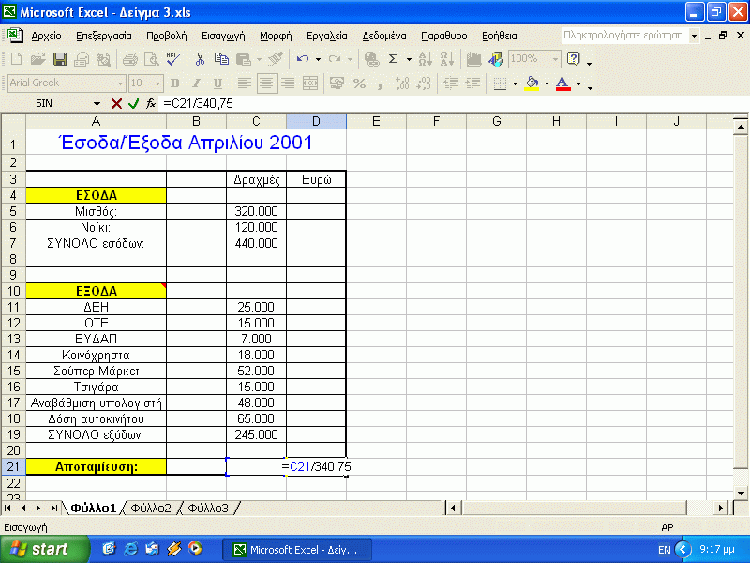Image resolution: width=750 pixels, height=563 pixels.
Task: Click the Increase Indent icon
Action: point(473,84)
